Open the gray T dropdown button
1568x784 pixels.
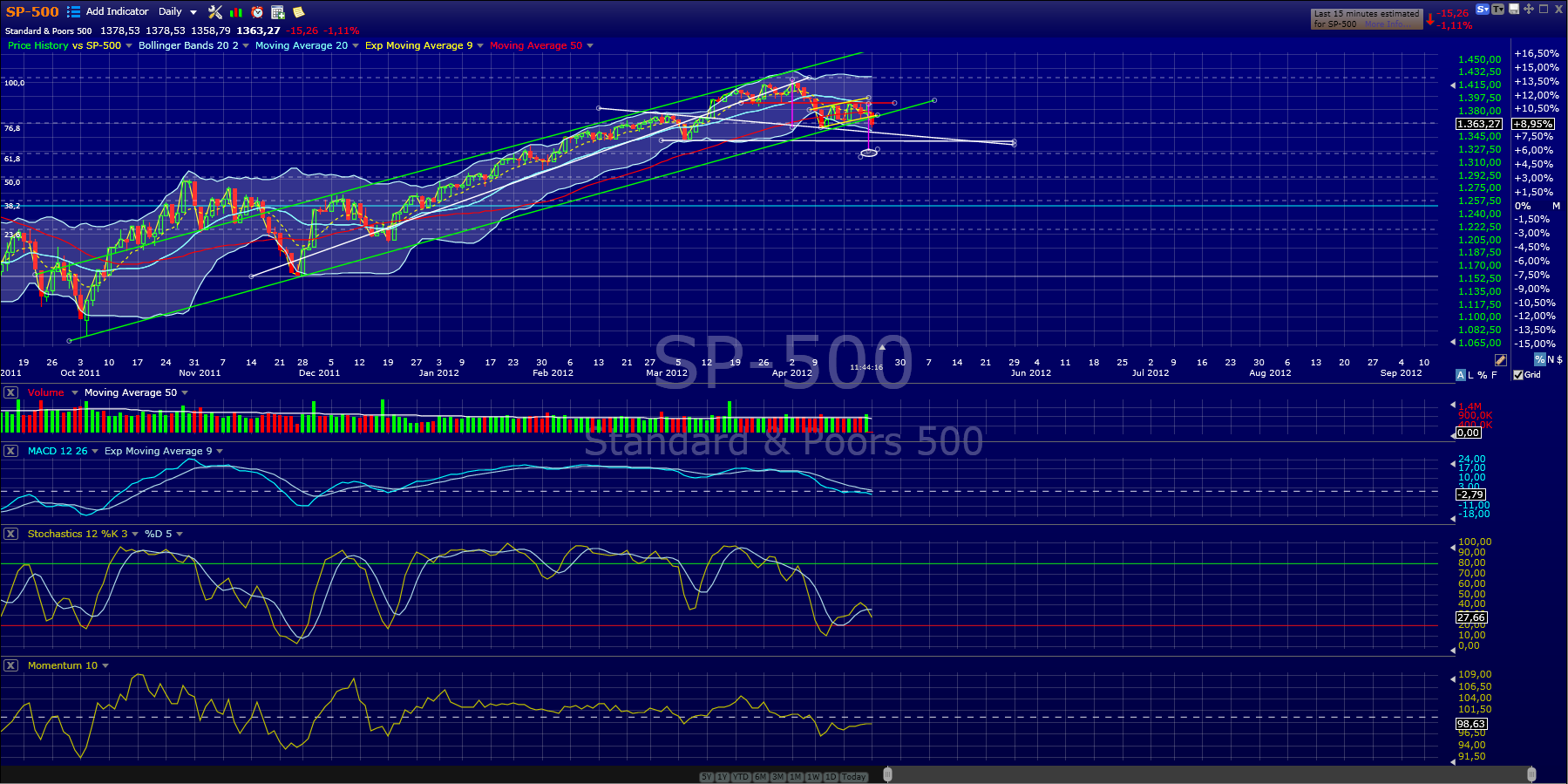[x=1498, y=10]
